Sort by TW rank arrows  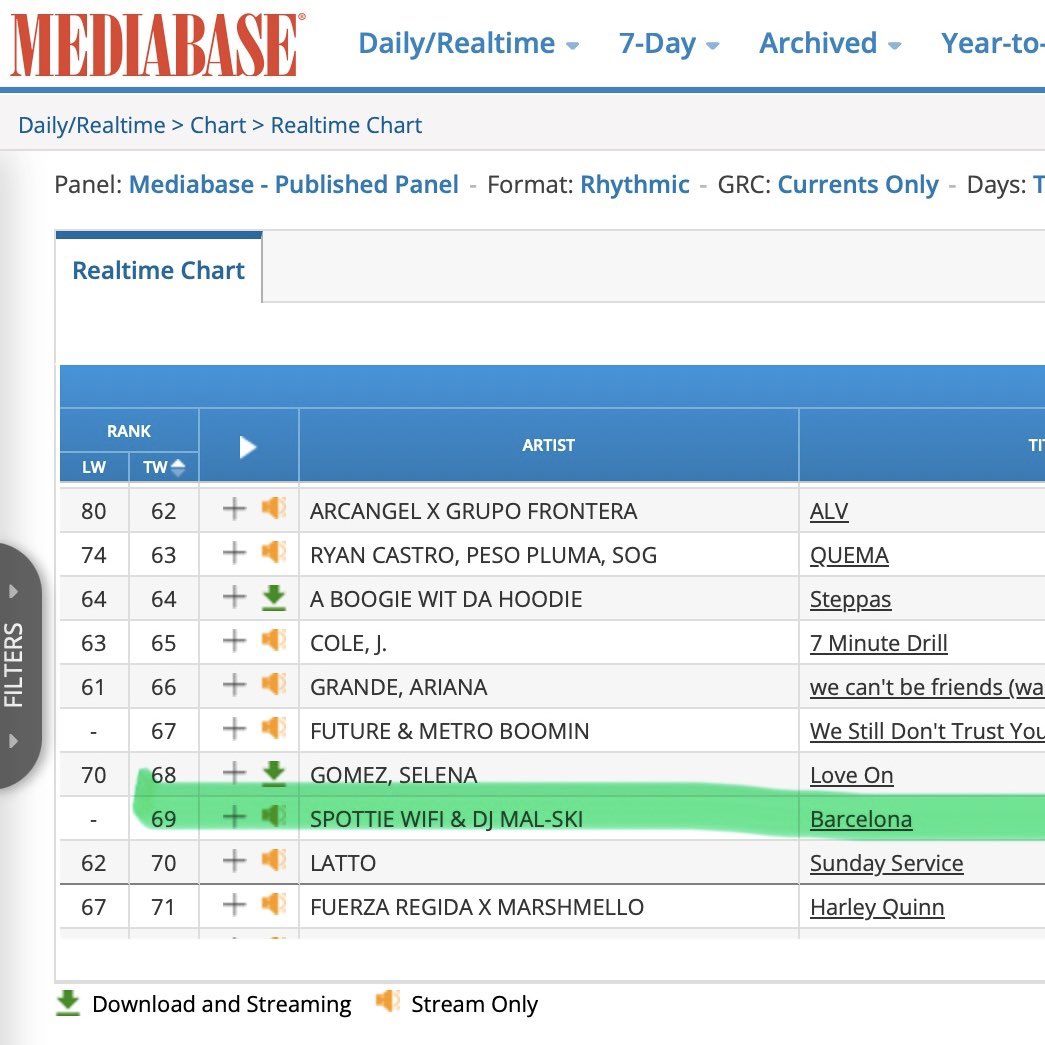(178, 467)
